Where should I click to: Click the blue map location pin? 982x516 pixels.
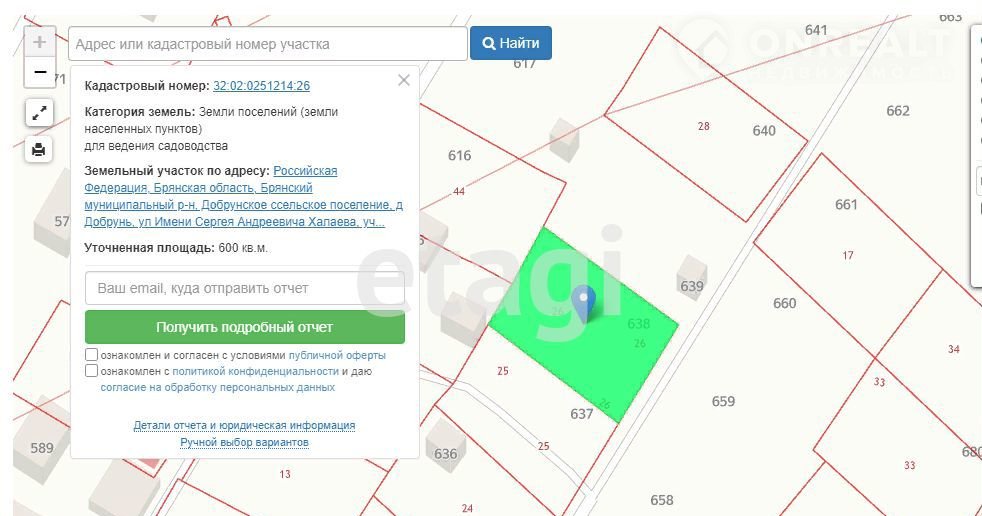(x=583, y=302)
